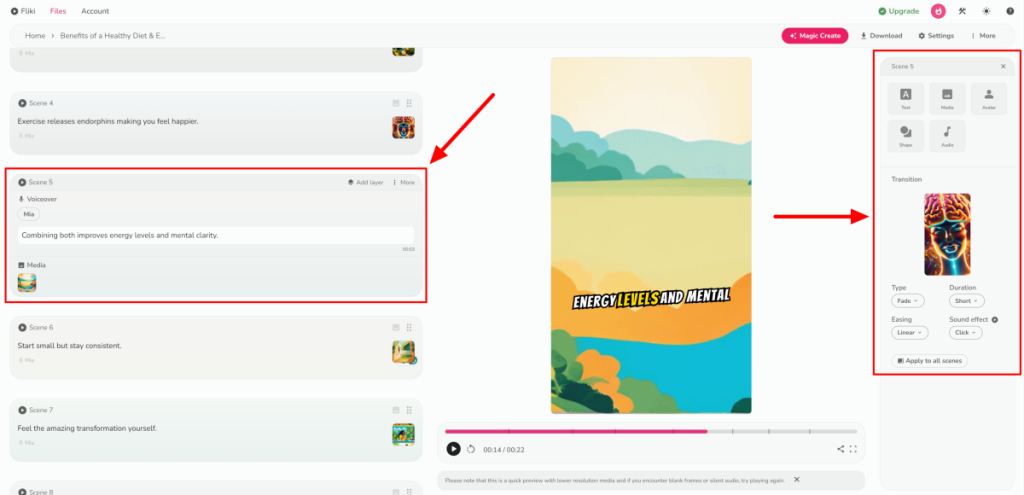Enter fullscreen preview mode
1024x495 pixels.
tap(853, 449)
